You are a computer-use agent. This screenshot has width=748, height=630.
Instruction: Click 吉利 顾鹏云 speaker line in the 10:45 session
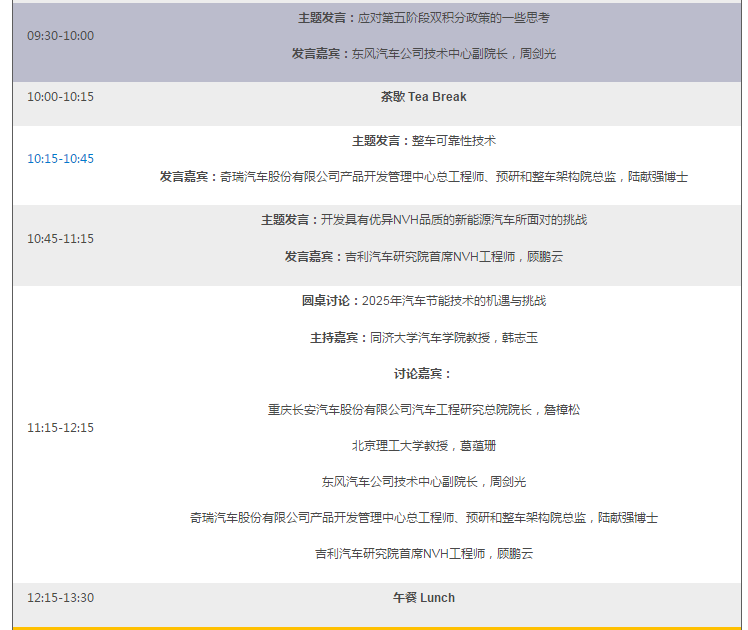(423, 257)
